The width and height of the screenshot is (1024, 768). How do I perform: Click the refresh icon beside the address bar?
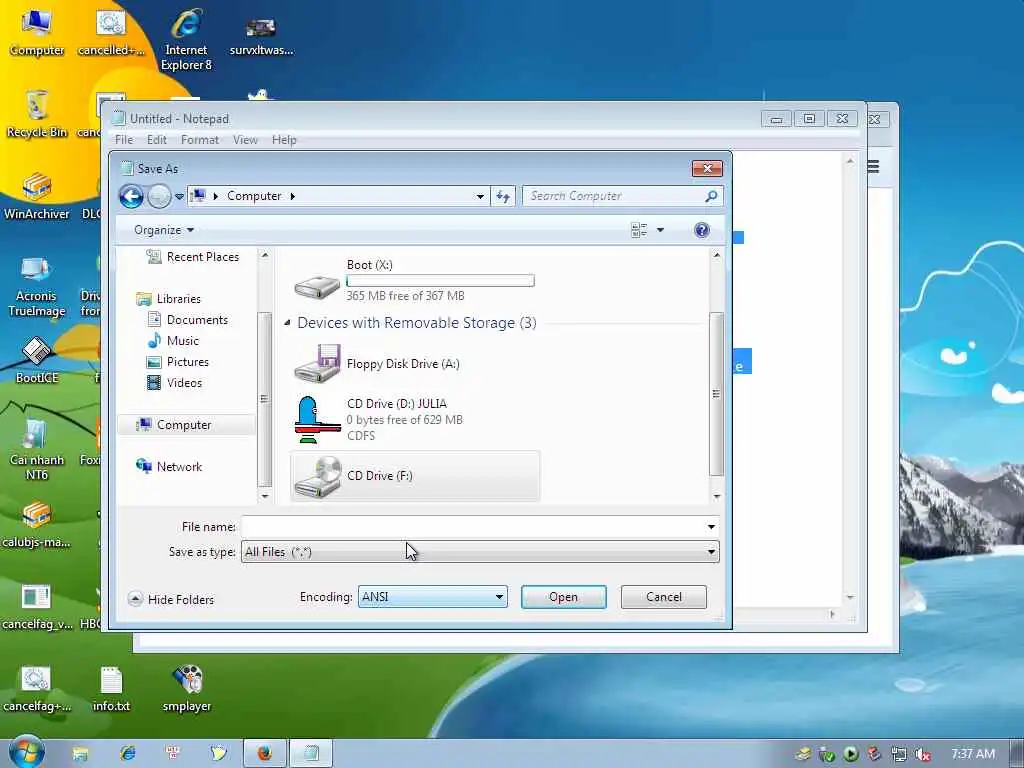[x=503, y=196]
